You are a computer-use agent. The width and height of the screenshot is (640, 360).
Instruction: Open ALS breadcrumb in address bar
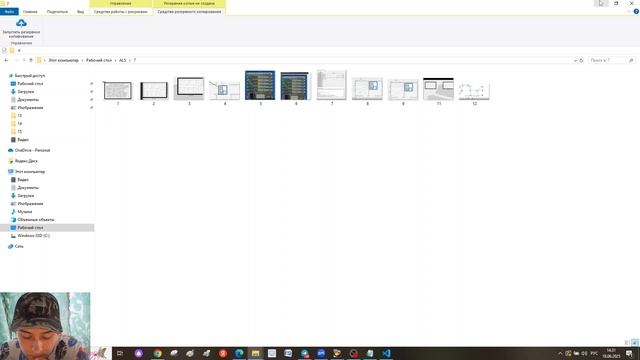click(x=122, y=60)
